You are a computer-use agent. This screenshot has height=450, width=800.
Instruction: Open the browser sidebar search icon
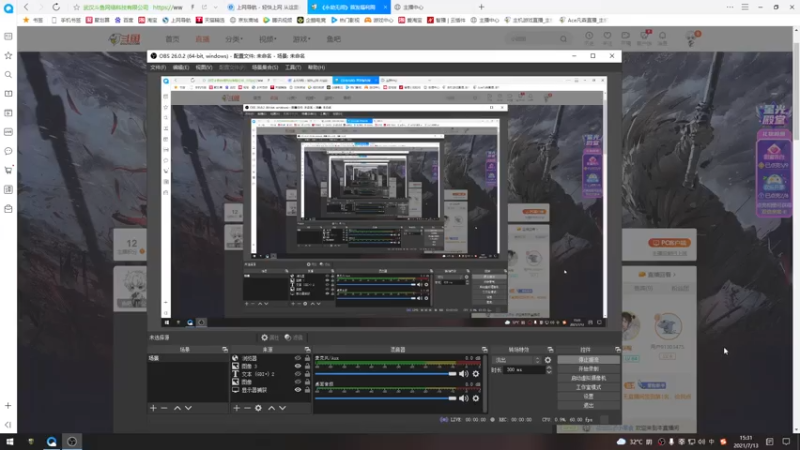click(8, 74)
